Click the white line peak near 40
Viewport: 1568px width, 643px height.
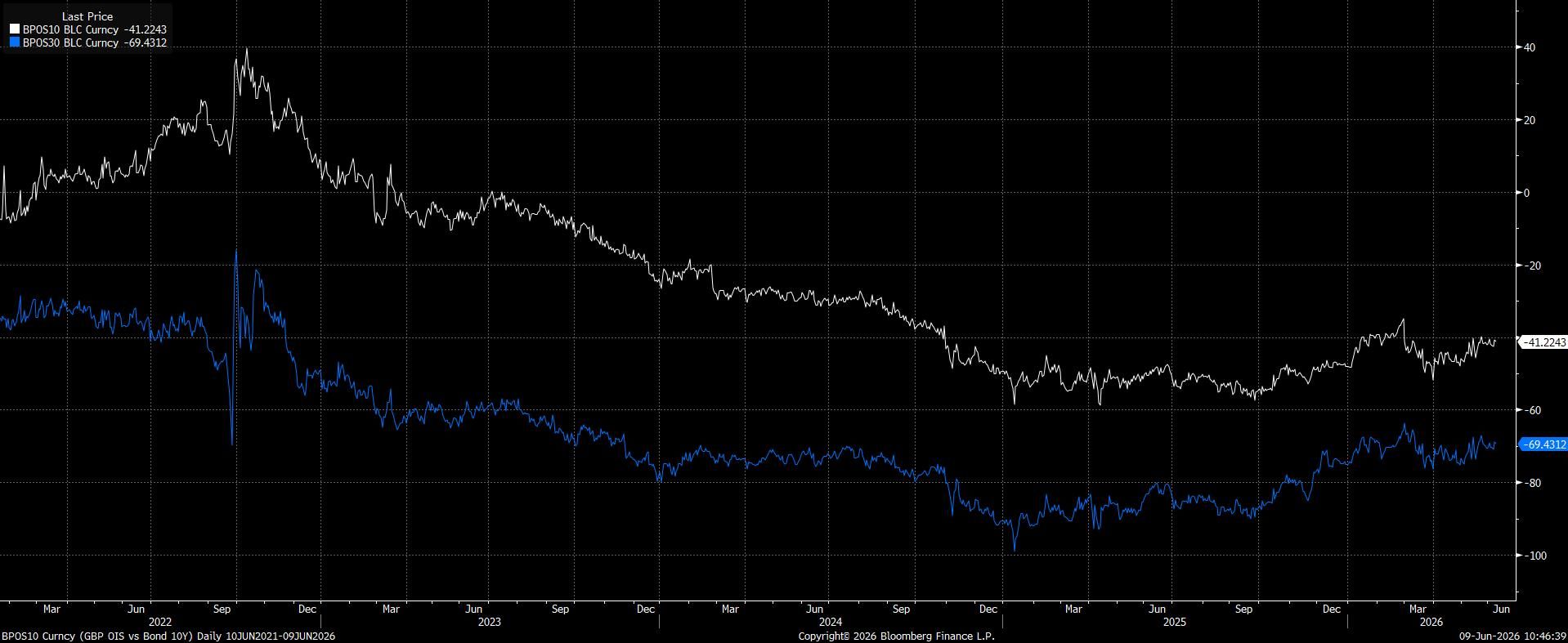click(x=246, y=49)
